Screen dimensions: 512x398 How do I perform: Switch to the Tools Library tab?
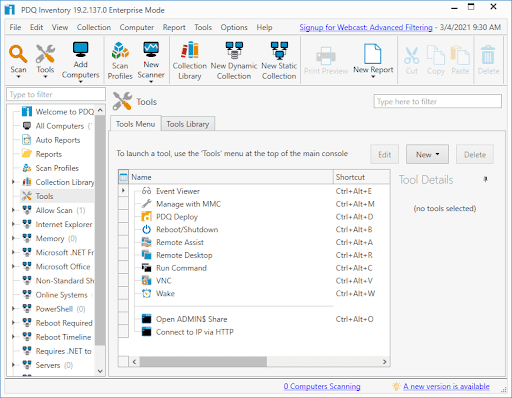(188, 124)
